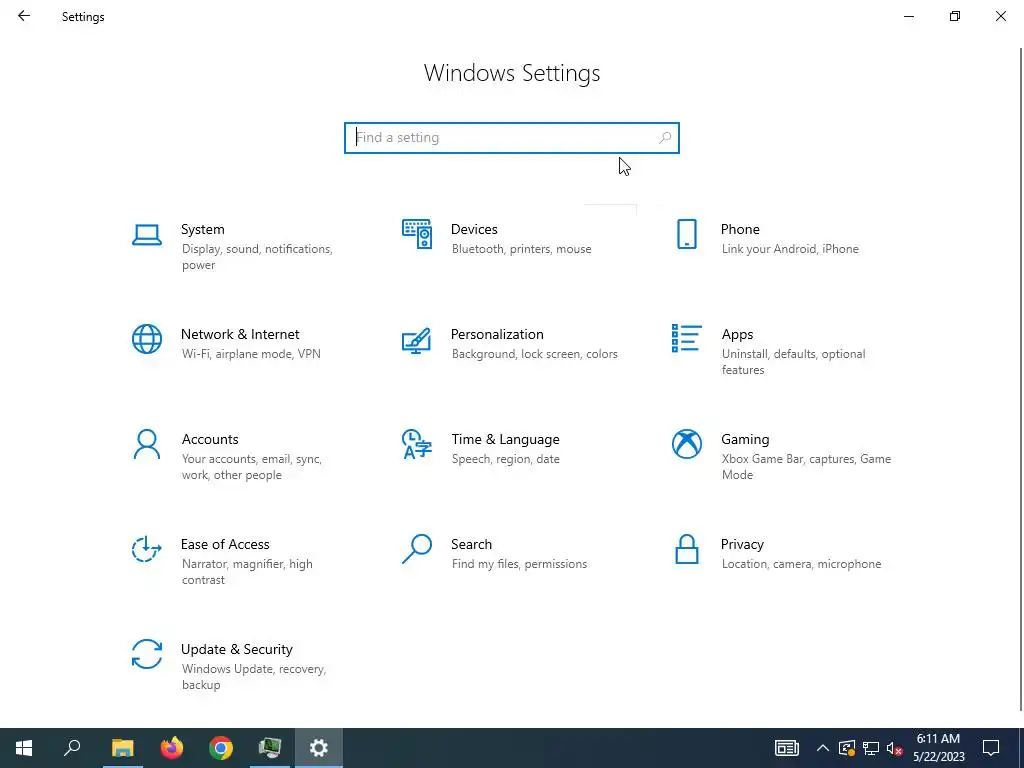Open the monitor app on taskbar
Viewport: 1024px width, 768px height.
coord(270,748)
